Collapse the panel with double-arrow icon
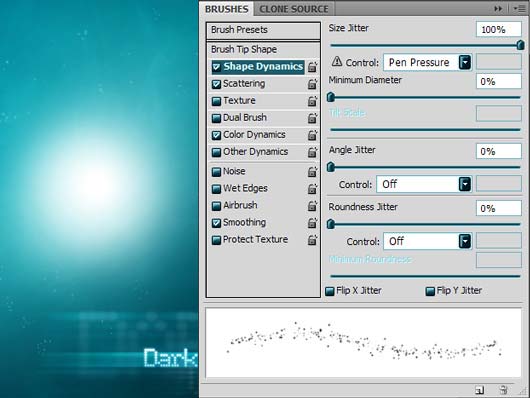The image size is (530, 398). pos(498,9)
